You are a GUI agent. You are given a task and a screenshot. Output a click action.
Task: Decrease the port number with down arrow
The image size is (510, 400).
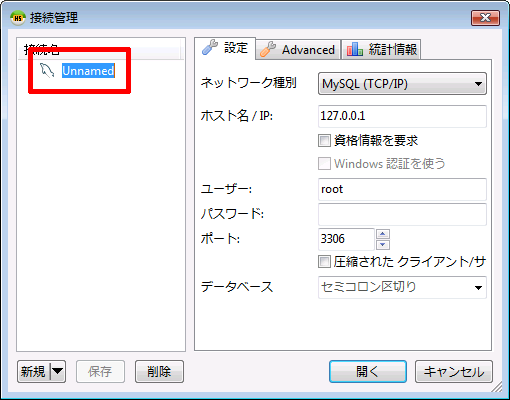(383, 245)
